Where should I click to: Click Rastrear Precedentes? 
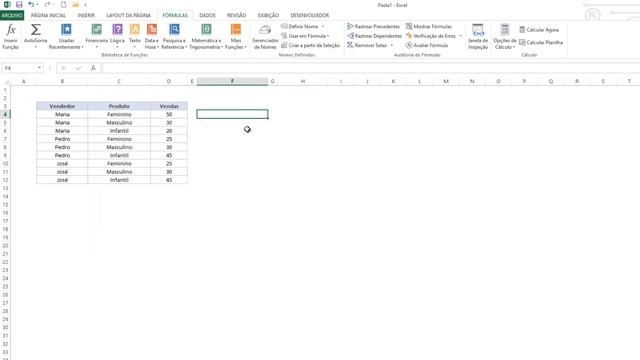point(373,27)
